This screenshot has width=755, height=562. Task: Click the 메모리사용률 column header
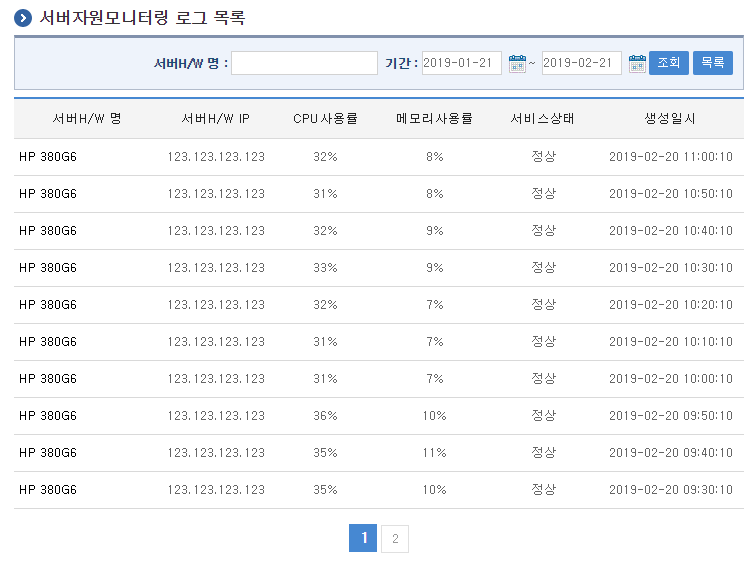(434, 118)
